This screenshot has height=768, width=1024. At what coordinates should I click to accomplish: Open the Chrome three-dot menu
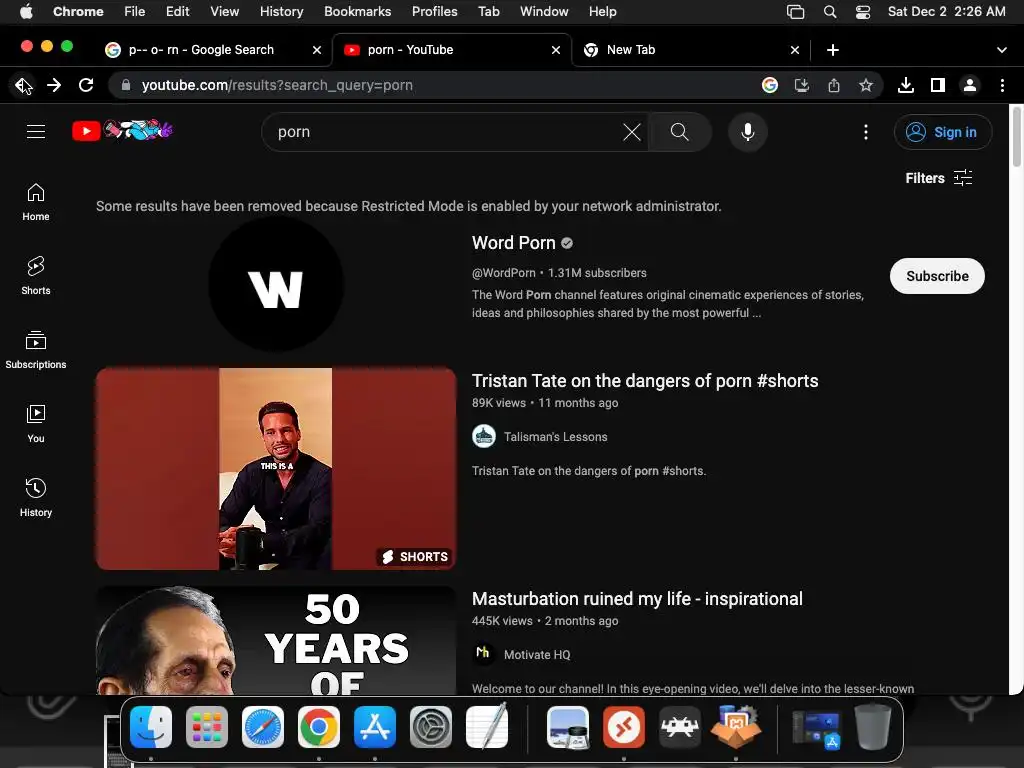point(1002,85)
